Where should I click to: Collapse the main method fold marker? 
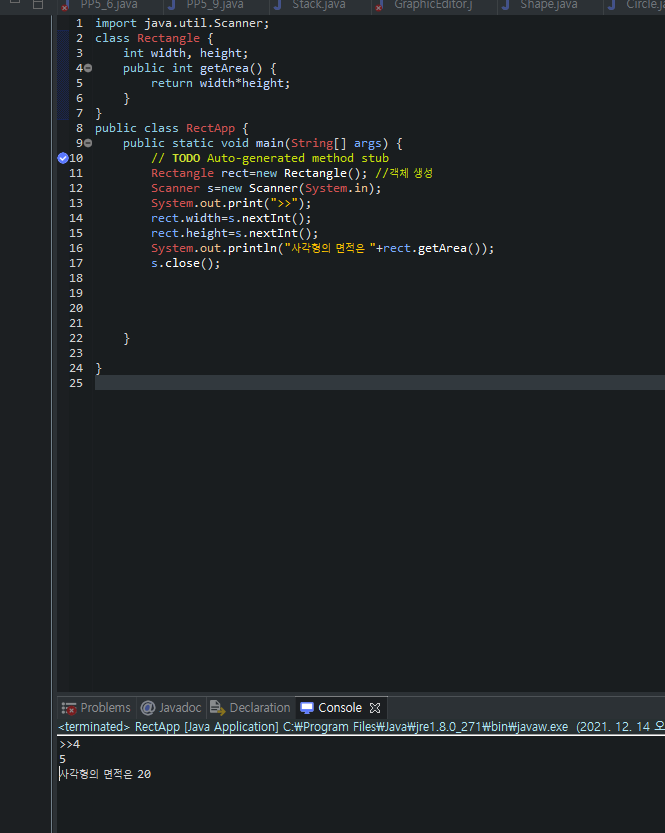pyautogui.click(x=88, y=143)
